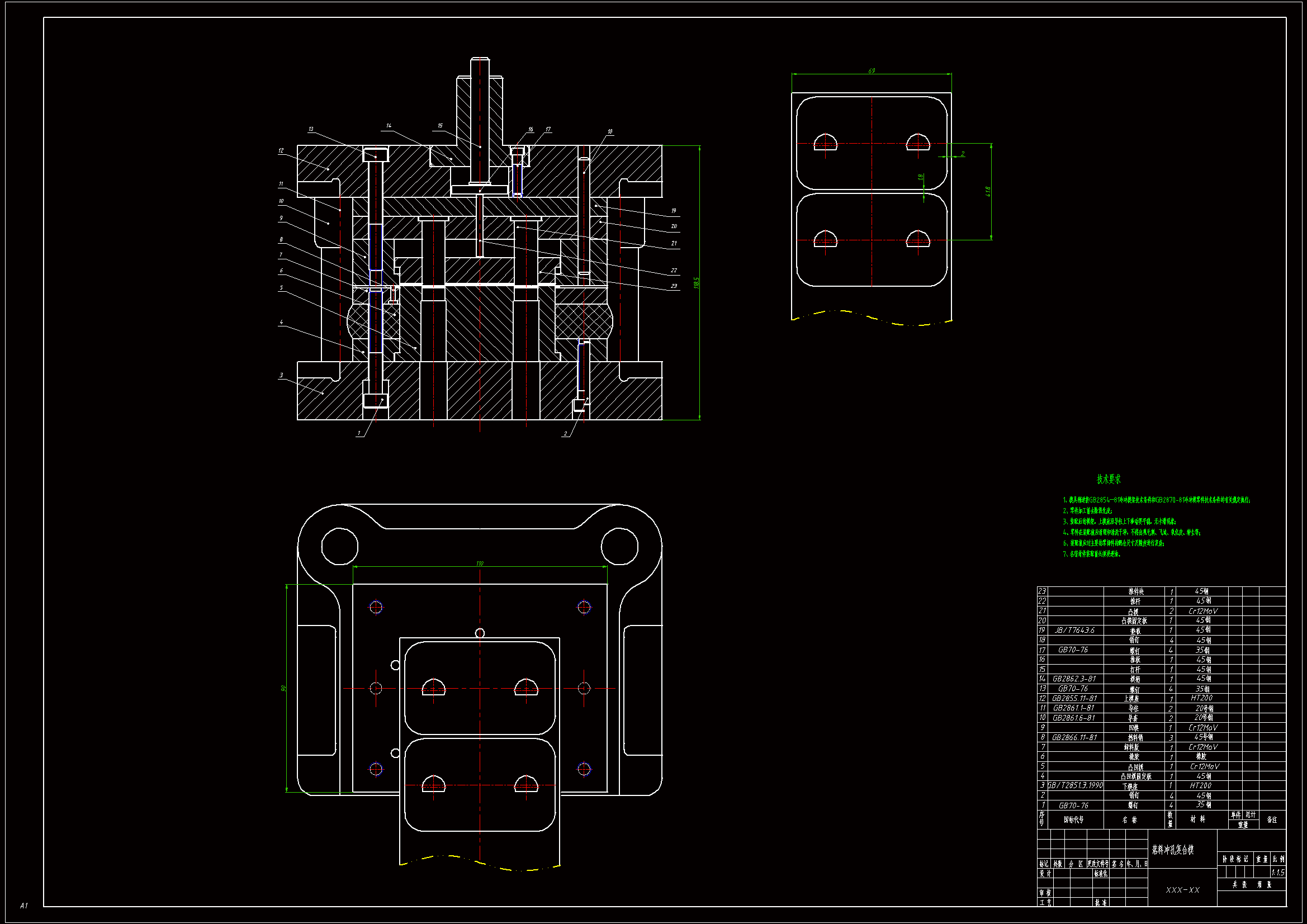
Task: Select the 110 dimension in plan view
Action: [x=479, y=563]
